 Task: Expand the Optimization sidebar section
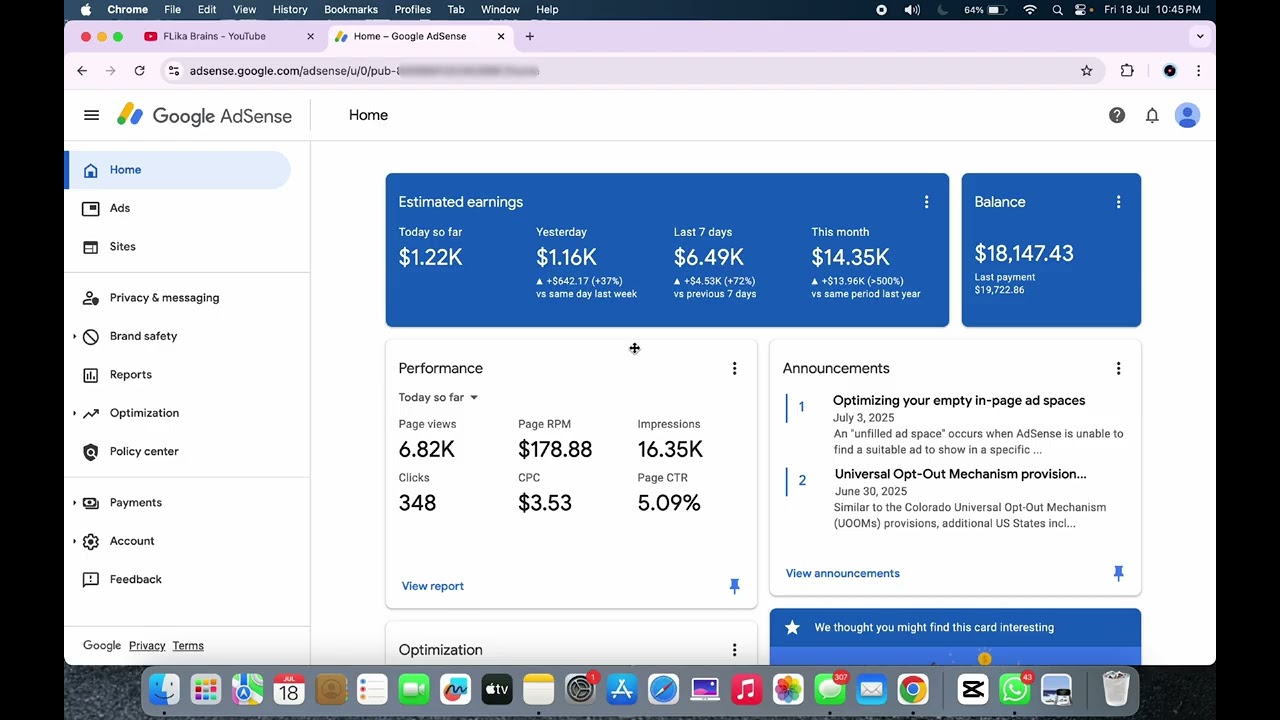tap(74, 413)
